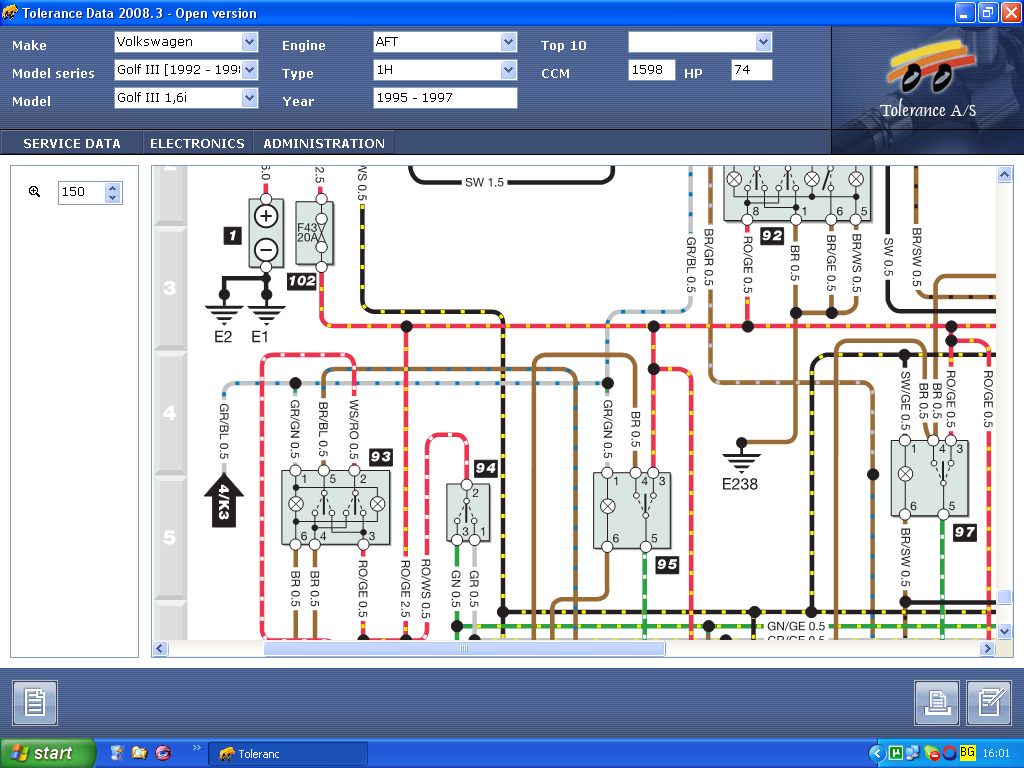Open the Top 10 dropdown list
The width and height of the screenshot is (1024, 768).
coord(764,42)
